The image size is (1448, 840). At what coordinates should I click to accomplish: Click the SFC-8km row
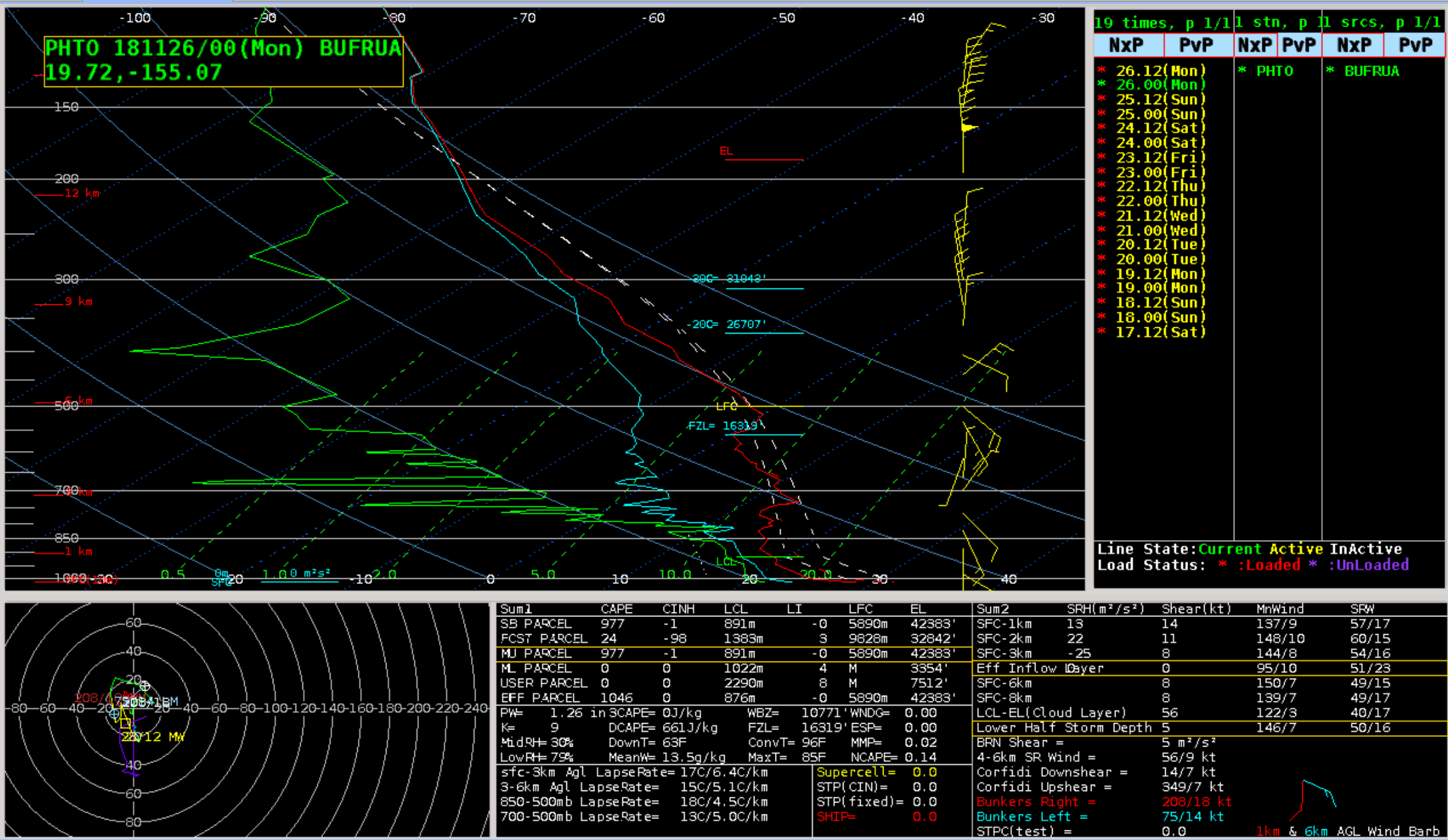point(1210,698)
